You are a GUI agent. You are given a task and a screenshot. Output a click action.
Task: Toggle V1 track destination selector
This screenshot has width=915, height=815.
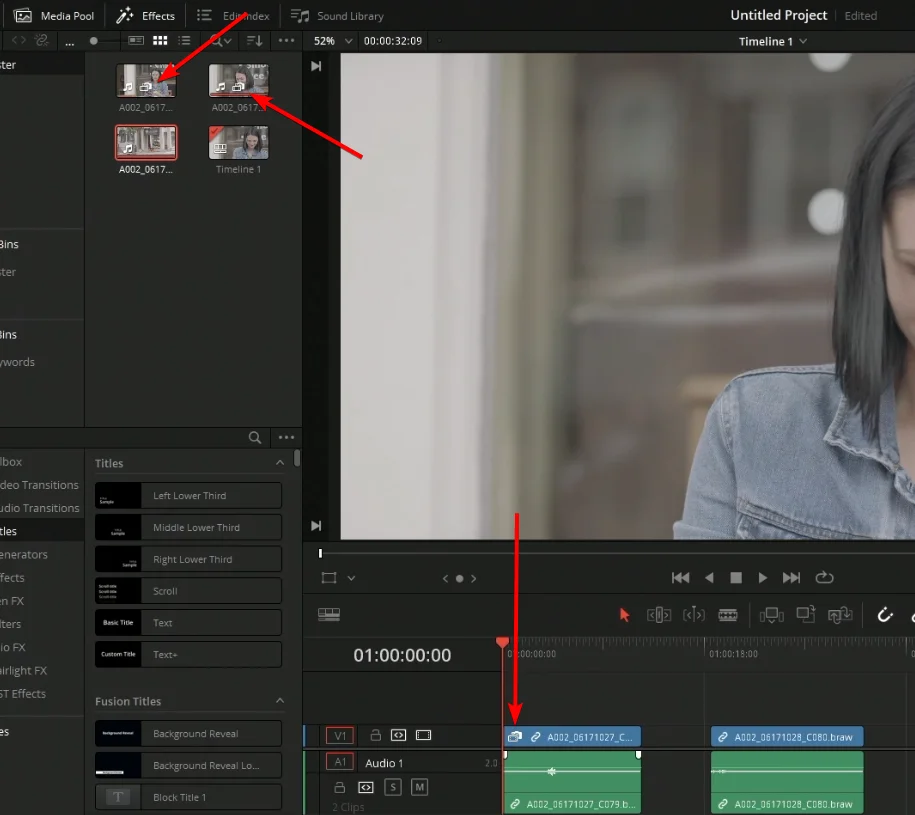click(x=340, y=736)
